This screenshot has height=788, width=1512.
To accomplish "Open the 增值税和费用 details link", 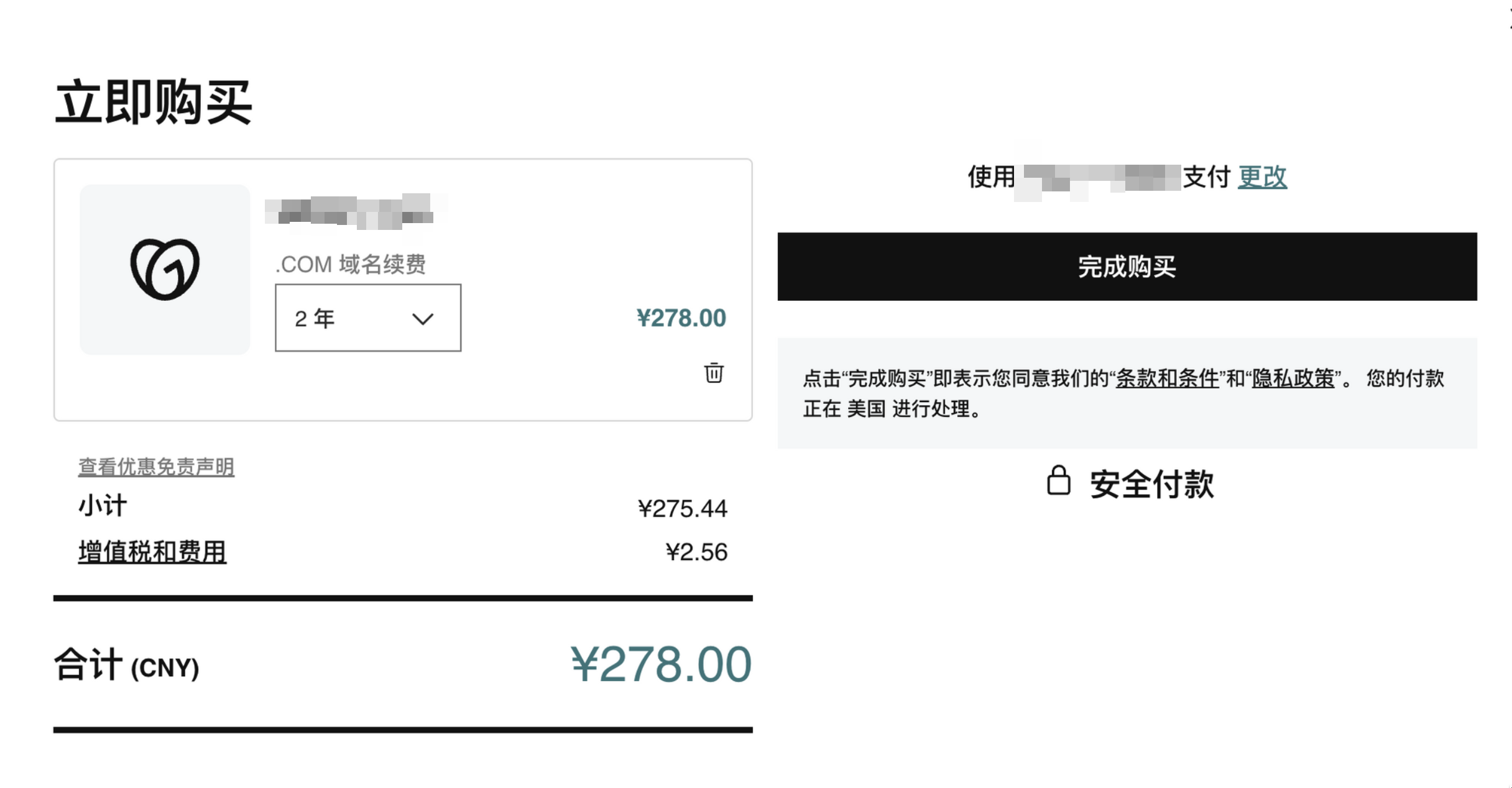I will 152,552.
